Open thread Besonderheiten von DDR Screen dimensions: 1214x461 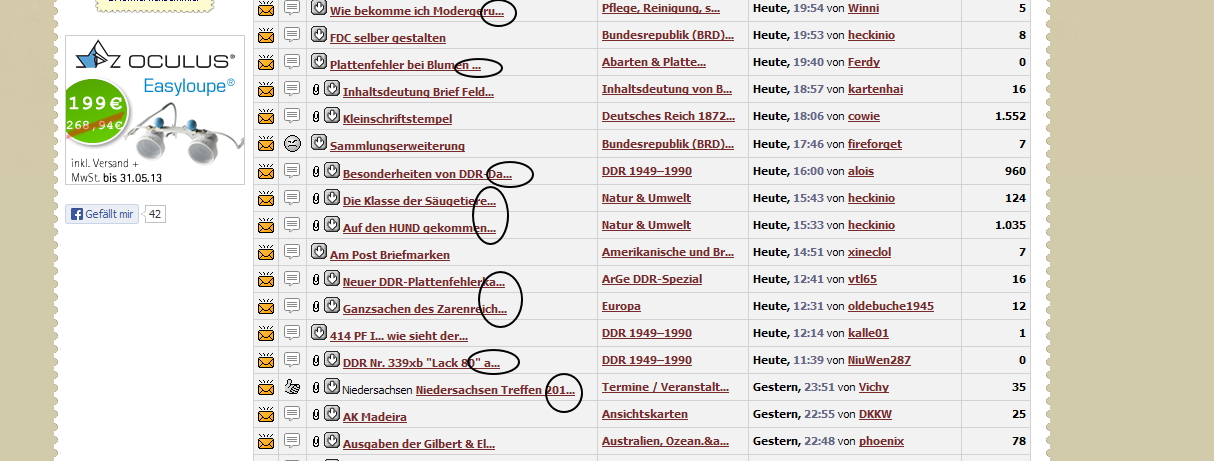tap(427, 173)
